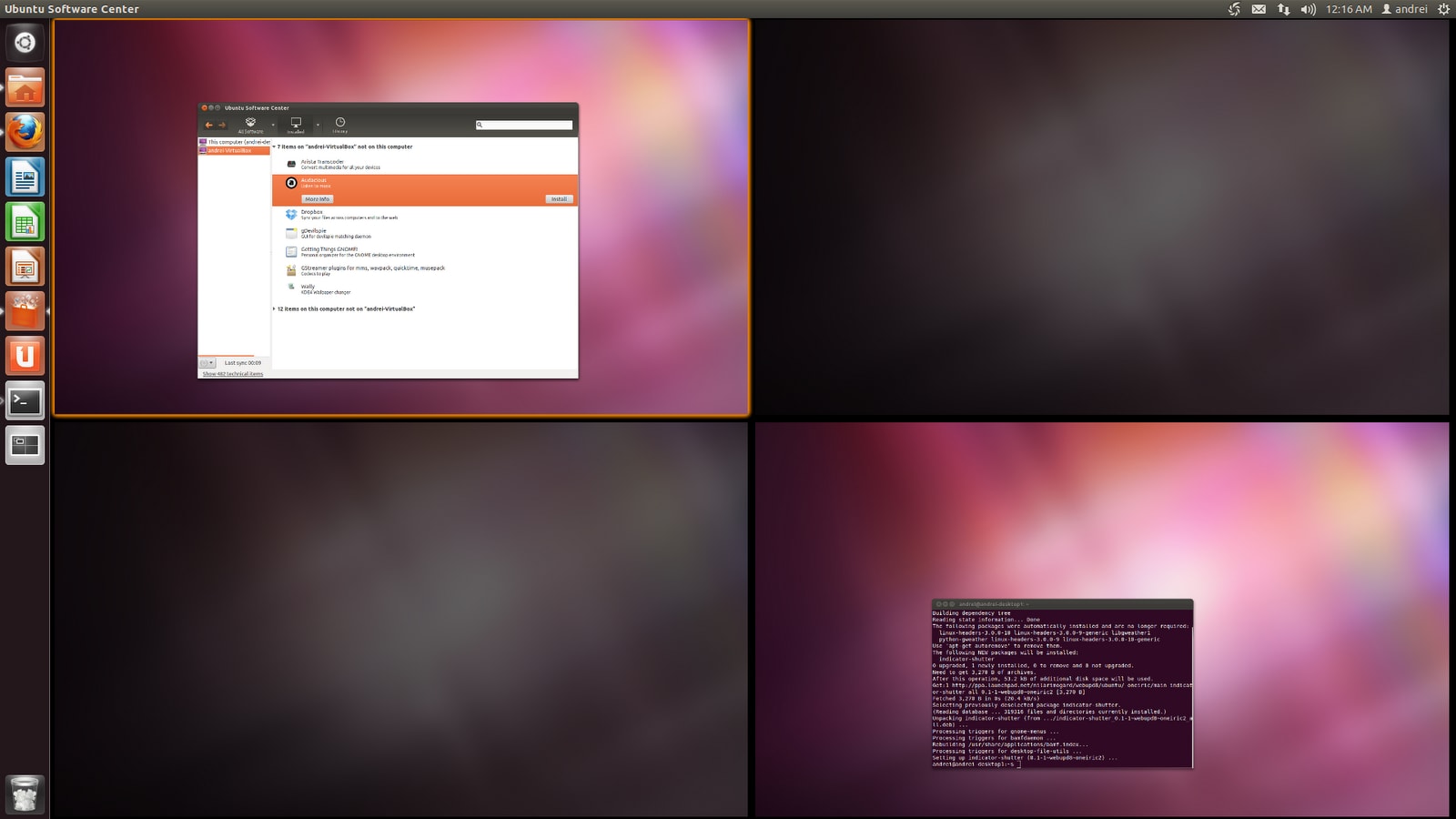The image size is (1456, 819).
Task: Open the clock showing 12:16 AM
Action: (1349, 9)
